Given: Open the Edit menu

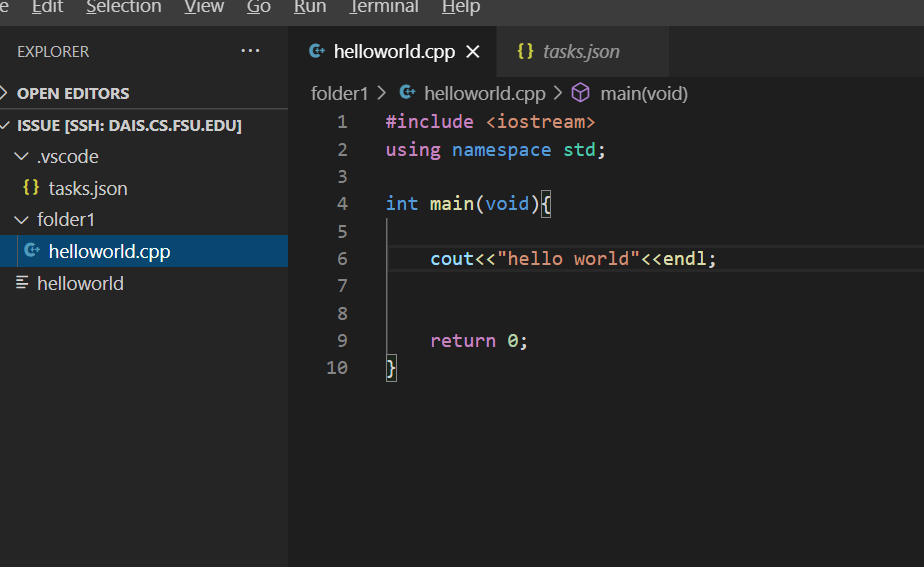Looking at the screenshot, I should 47,7.
